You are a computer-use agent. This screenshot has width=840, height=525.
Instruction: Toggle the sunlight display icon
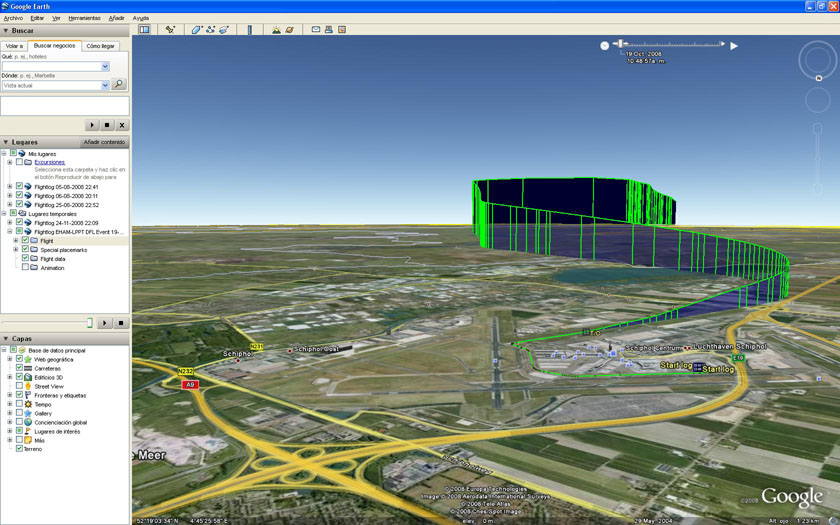(276, 29)
